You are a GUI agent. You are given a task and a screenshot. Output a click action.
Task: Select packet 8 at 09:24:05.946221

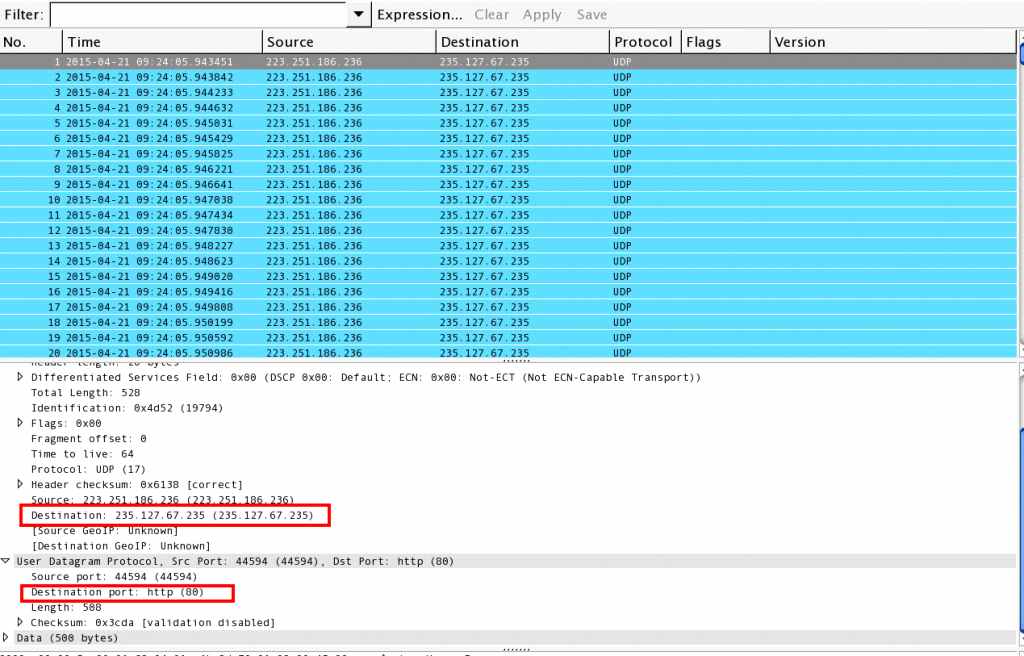coord(508,169)
